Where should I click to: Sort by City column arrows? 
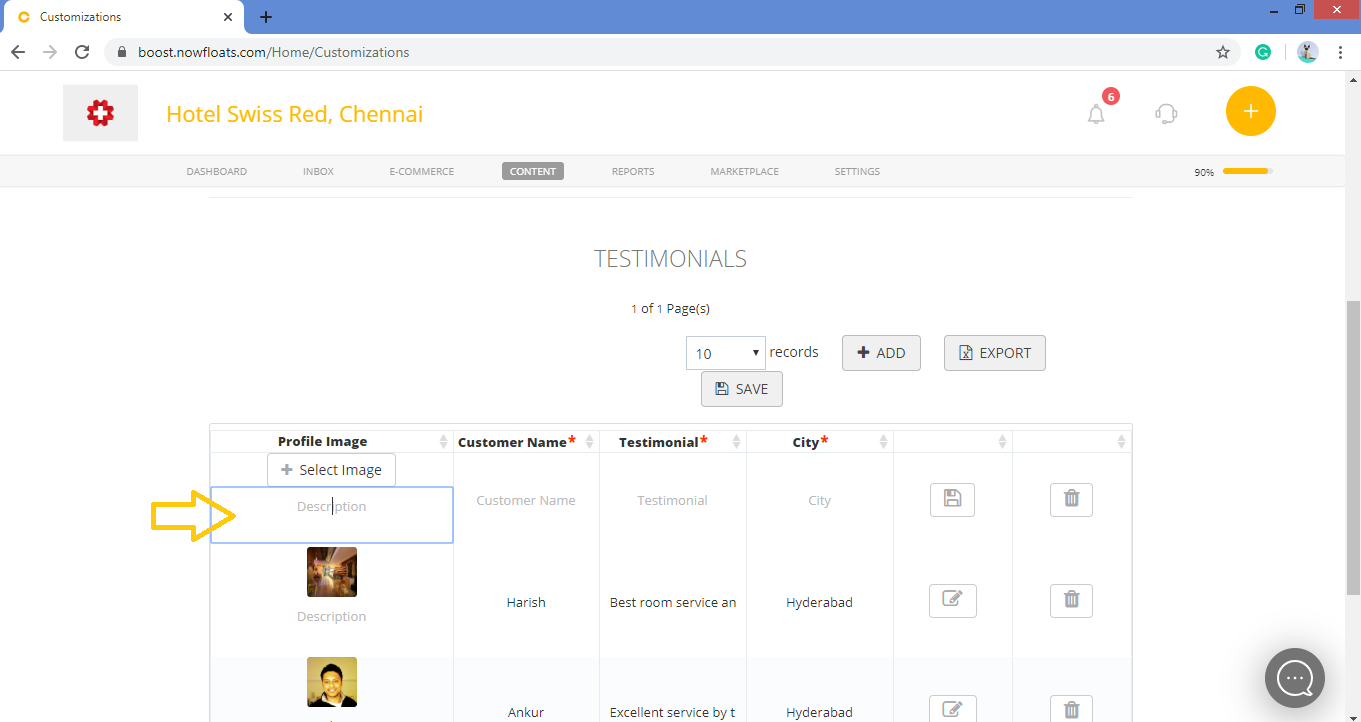coord(883,441)
